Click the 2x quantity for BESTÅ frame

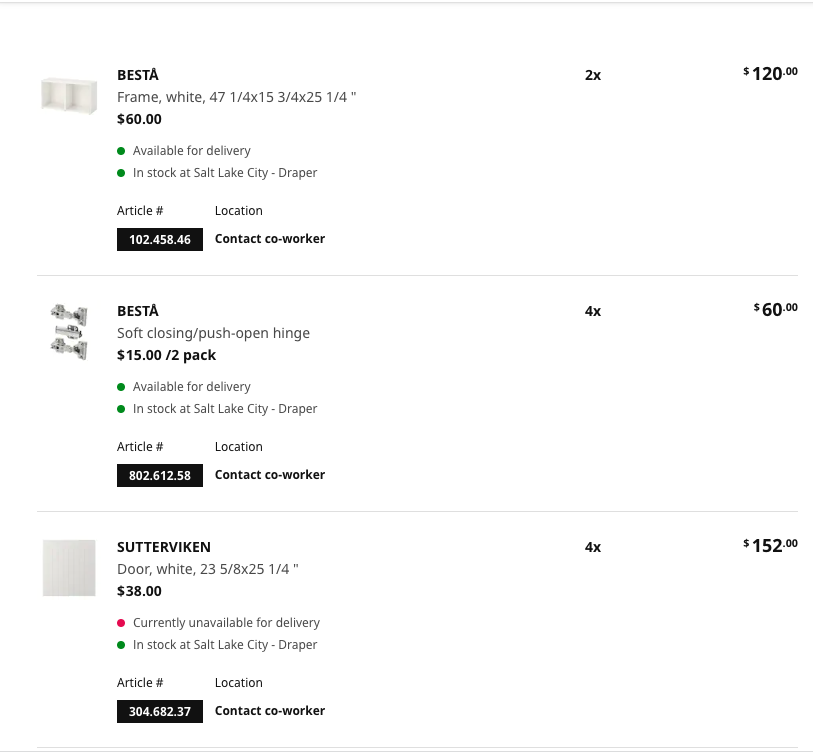click(x=593, y=75)
